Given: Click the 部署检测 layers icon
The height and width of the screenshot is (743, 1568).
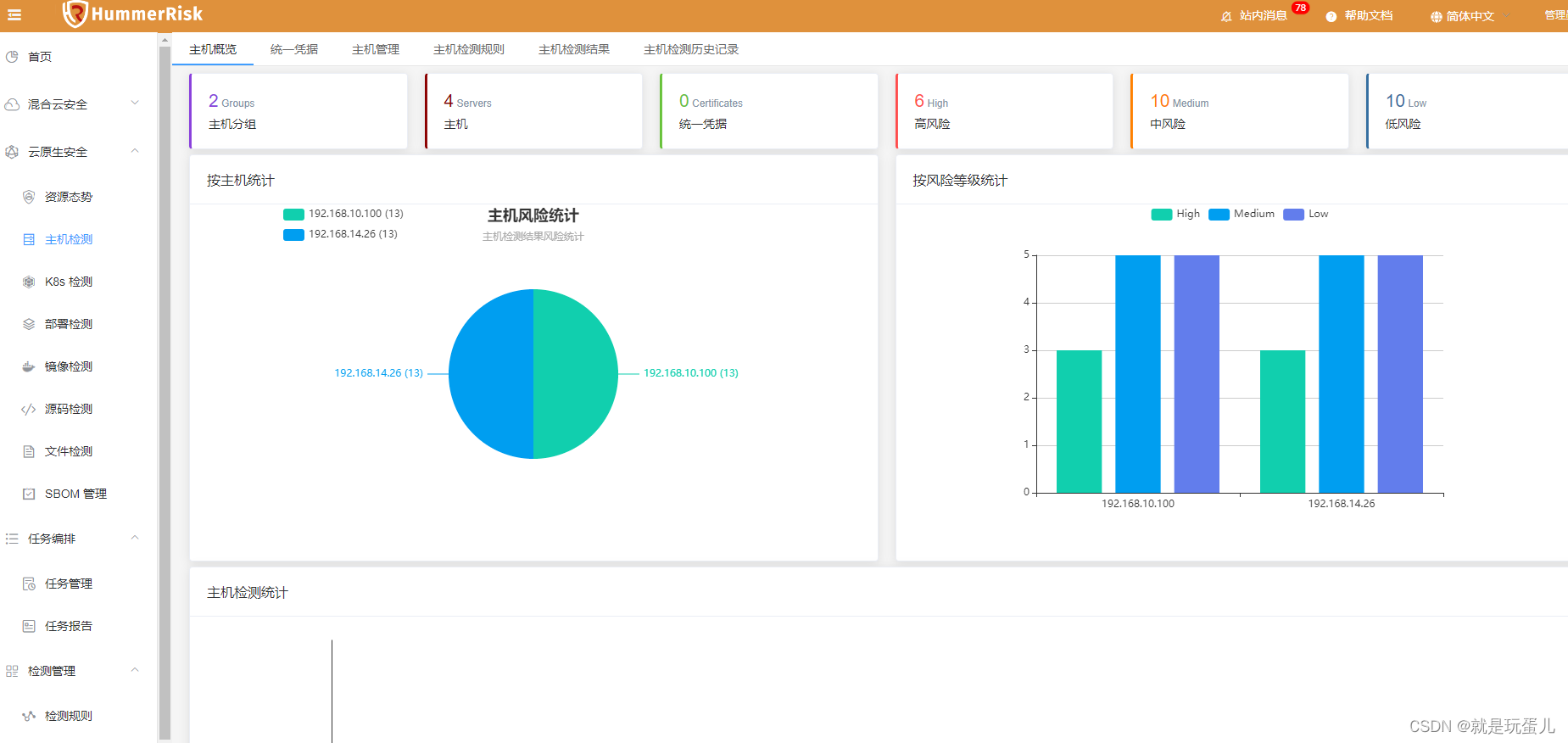Looking at the screenshot, I should (29, 324).
